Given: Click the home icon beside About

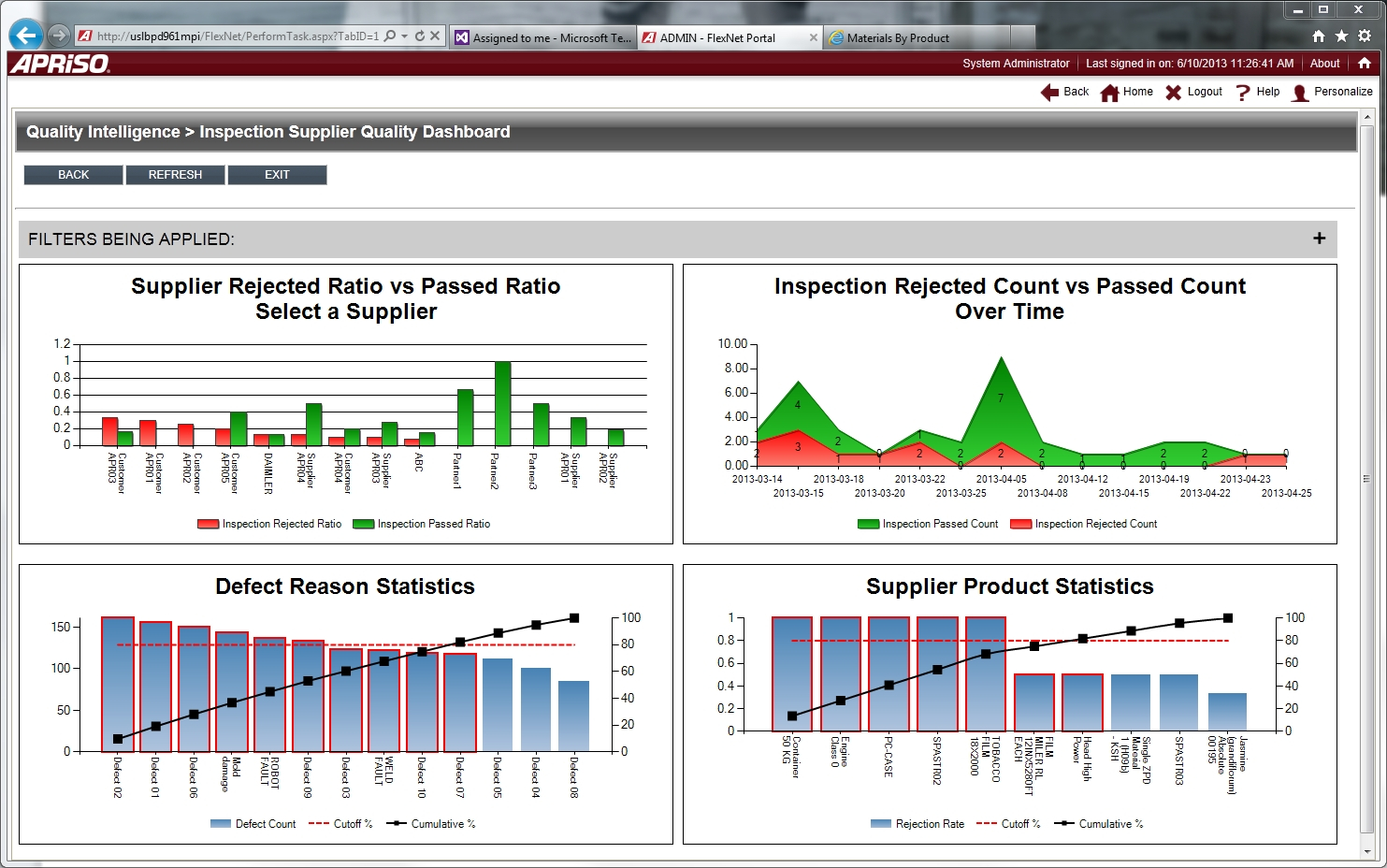Looking at the screenshot, I should (x=1365, y=64).
